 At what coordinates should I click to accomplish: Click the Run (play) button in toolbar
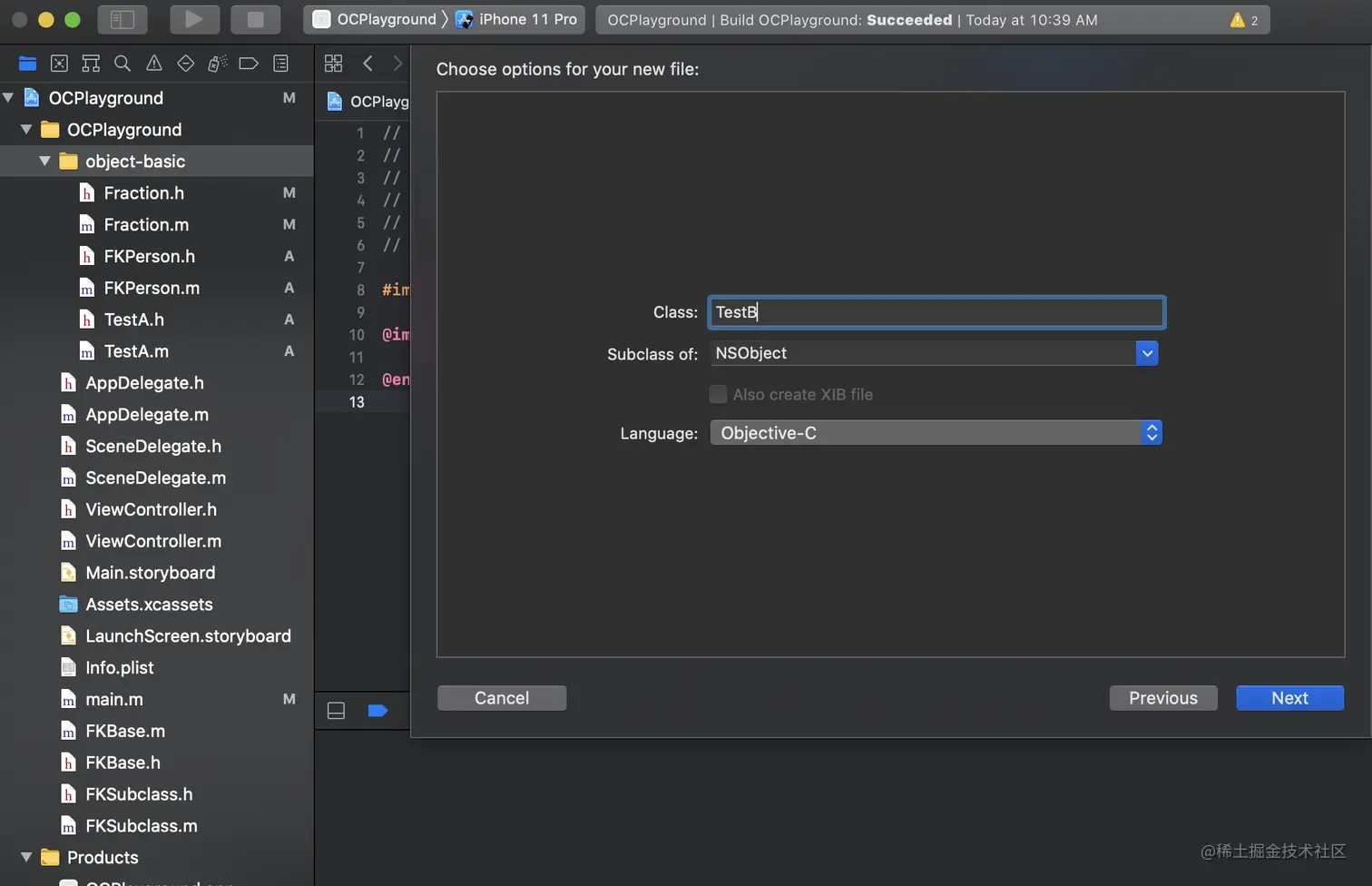click(194, 19)
